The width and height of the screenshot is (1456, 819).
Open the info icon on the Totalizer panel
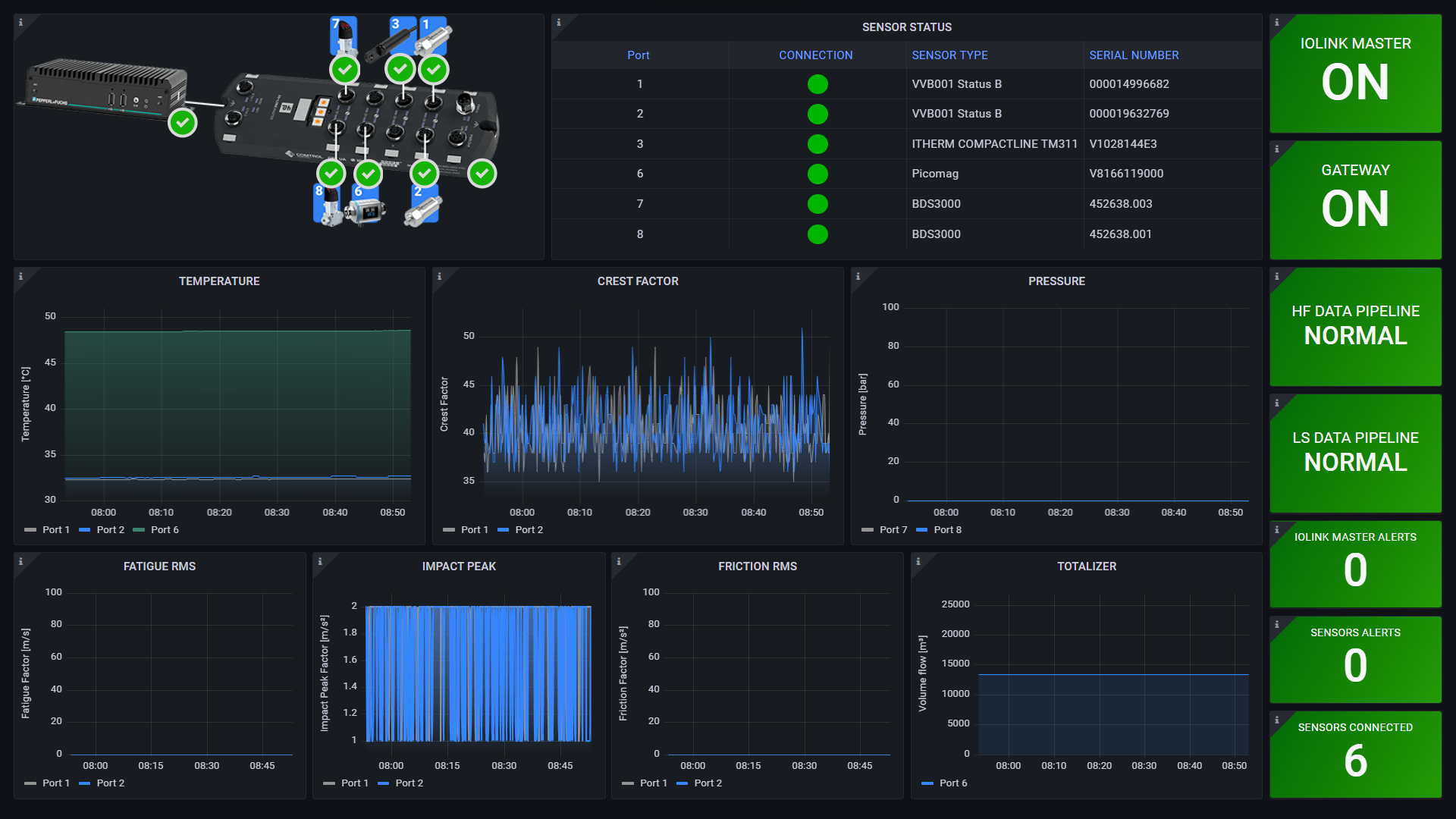point(918,561)
